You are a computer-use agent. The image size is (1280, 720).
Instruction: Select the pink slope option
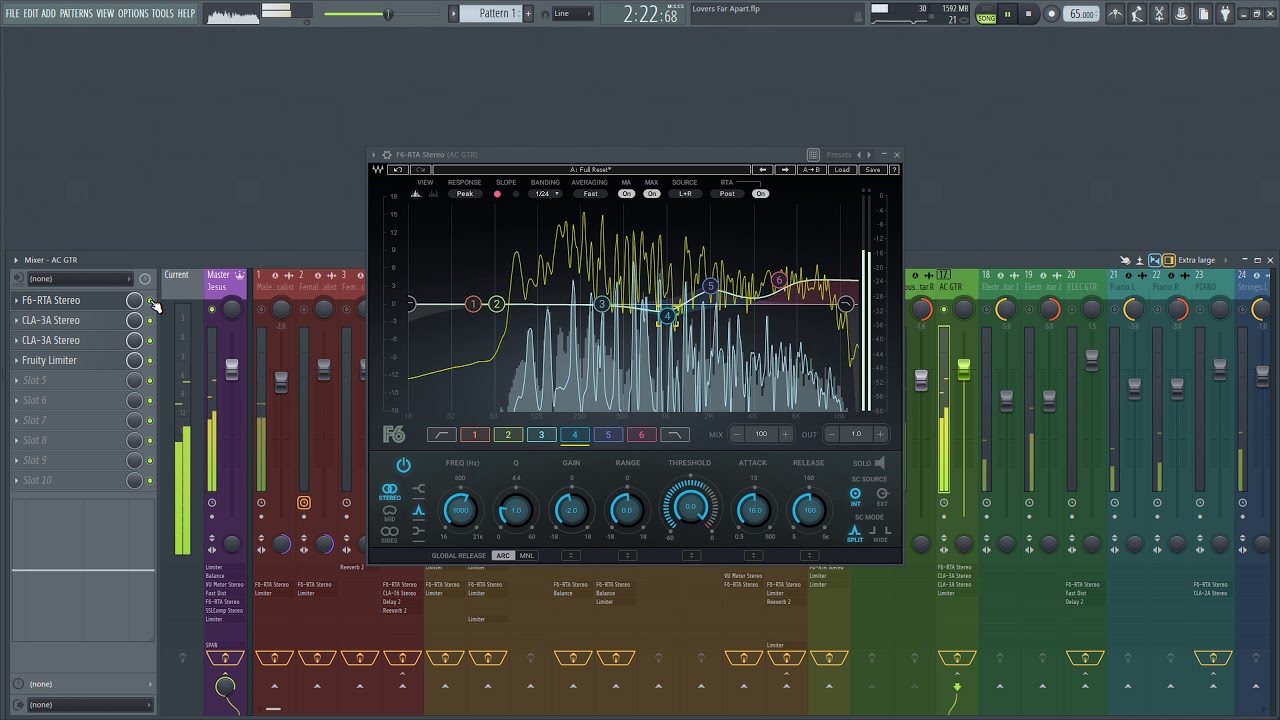pyautogui.click(x=497, y=194)
